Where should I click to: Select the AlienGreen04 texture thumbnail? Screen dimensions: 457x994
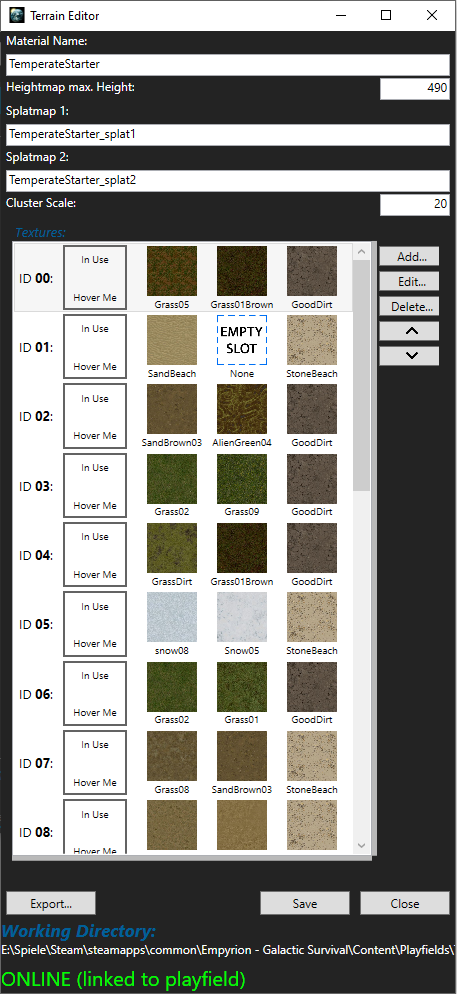(x=242, y=410)
